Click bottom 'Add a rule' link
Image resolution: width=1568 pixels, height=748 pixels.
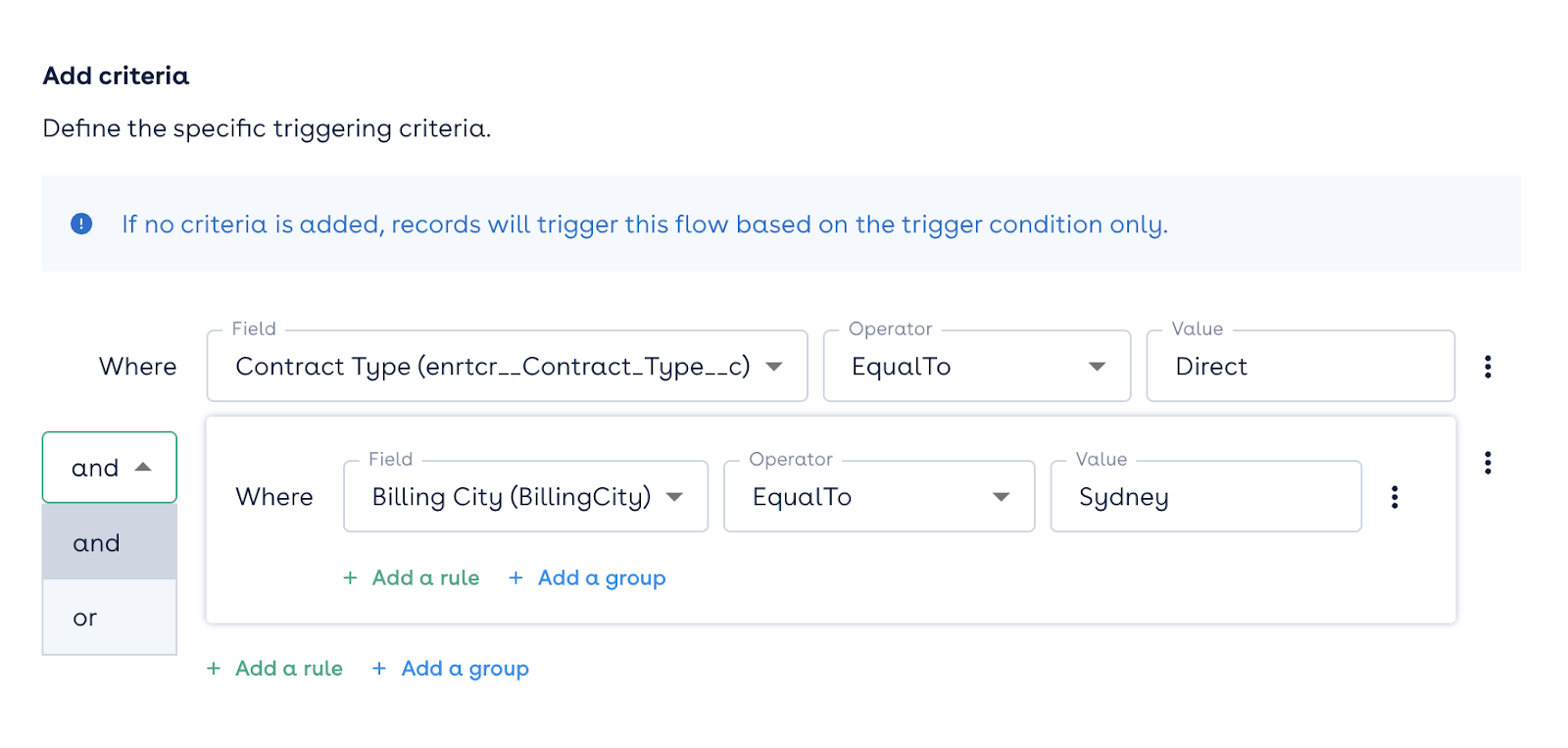(x=289, y=669)
